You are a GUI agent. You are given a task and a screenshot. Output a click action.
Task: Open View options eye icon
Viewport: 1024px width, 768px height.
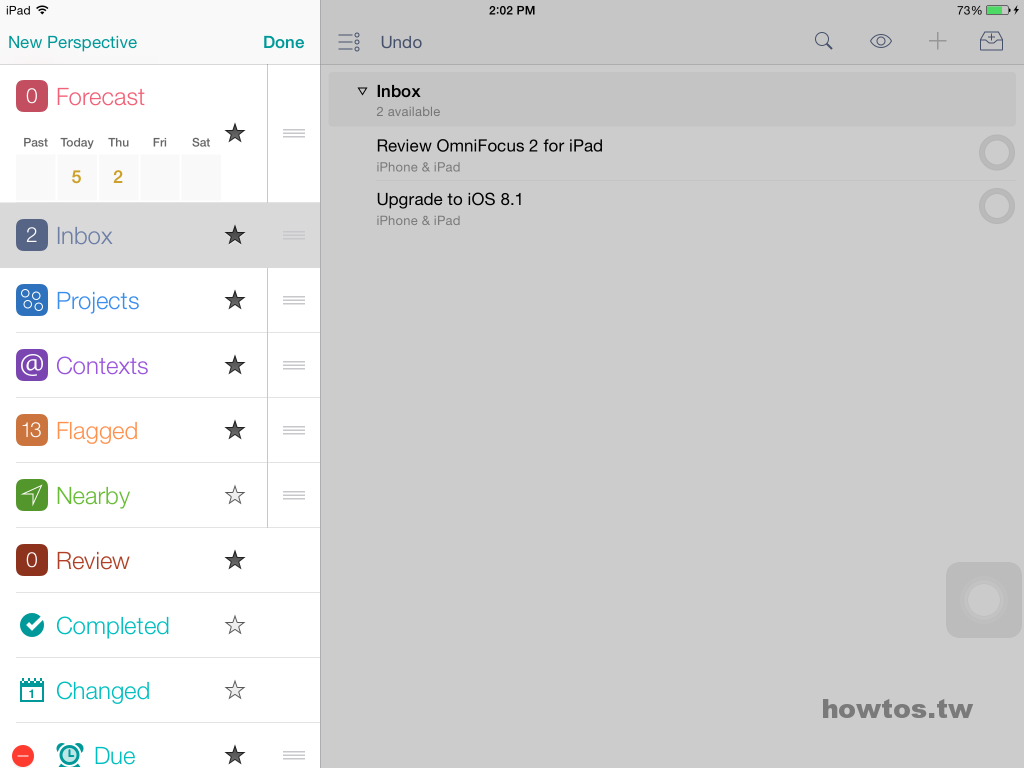(x=880, y=41)
